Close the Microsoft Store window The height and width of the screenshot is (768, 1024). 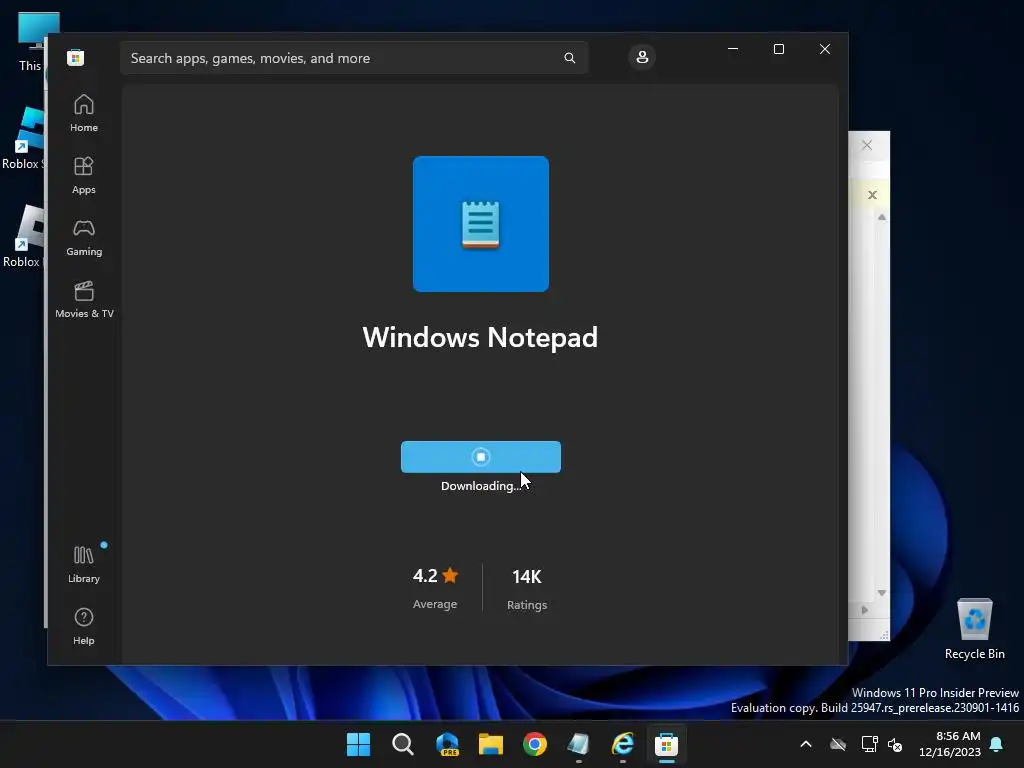[x=825, y=49]
